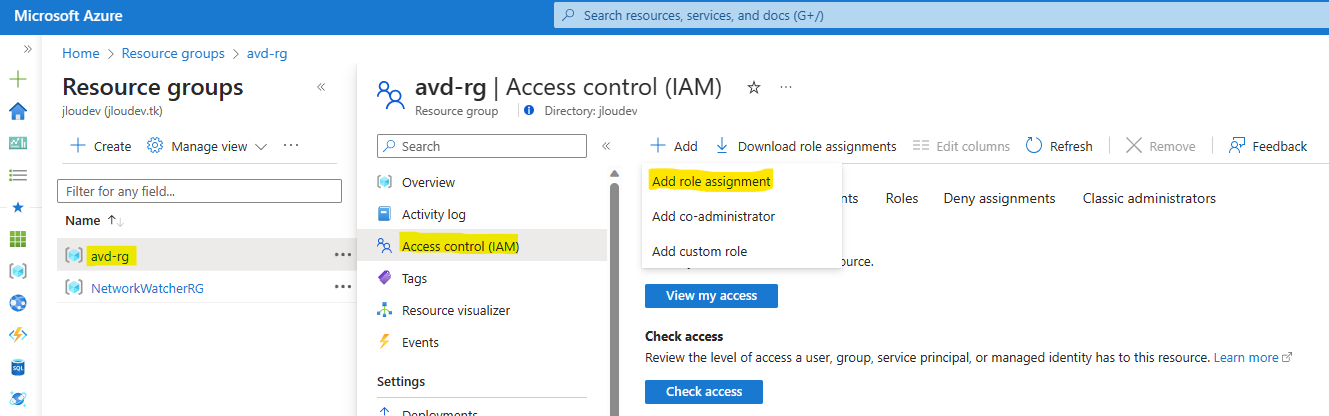1329x416 pixels.
Task: Open the Dashboard chart icon in the sidebar
Action: (17, 143)
